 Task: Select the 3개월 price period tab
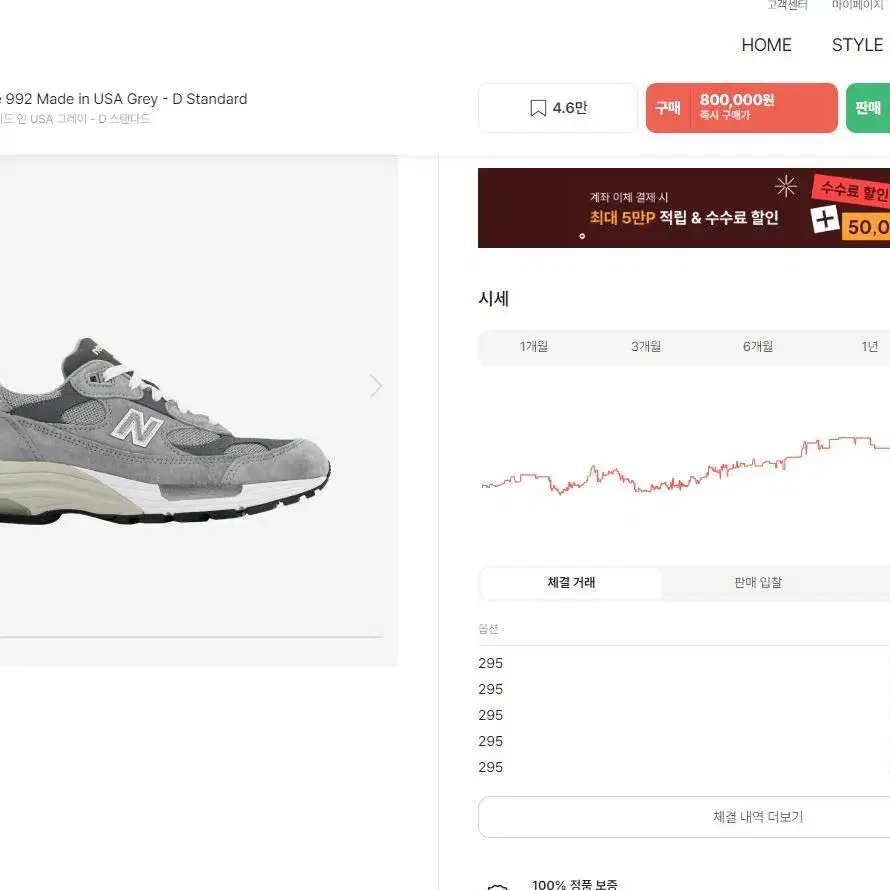tap(646, 346)
